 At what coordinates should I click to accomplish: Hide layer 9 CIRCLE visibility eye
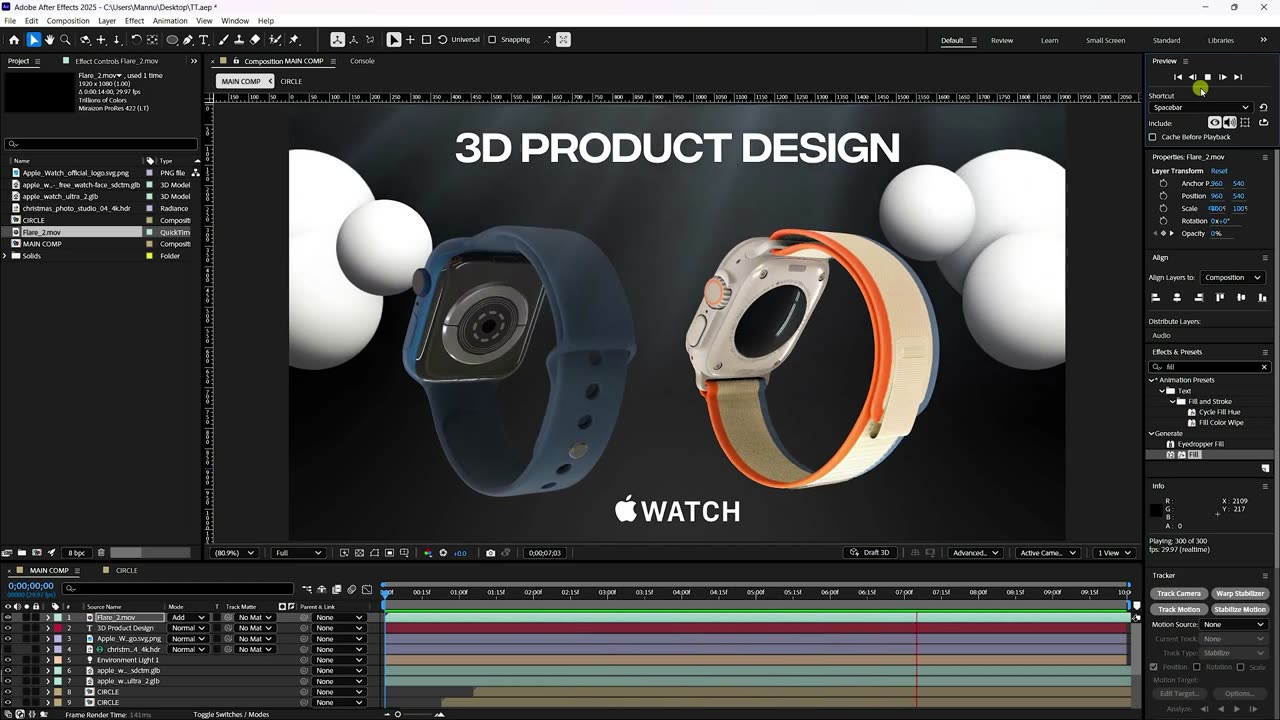click(x=7, y=702)
